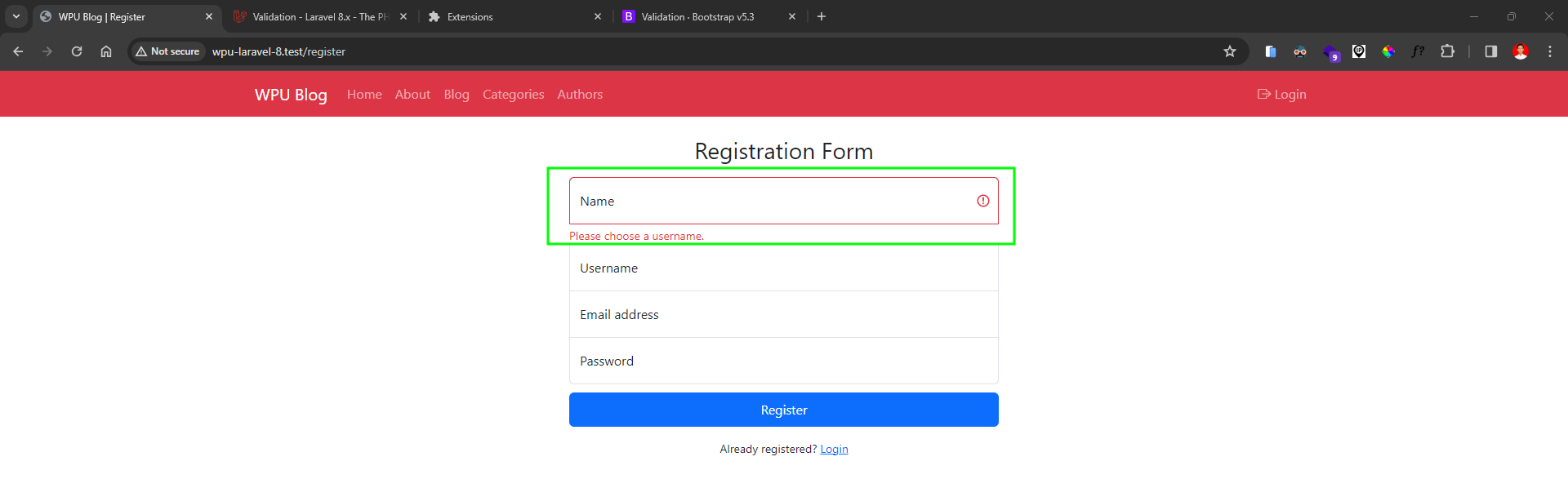1568x501 pixels.
Task: Click the Register button
Action: tap(783, 410)
